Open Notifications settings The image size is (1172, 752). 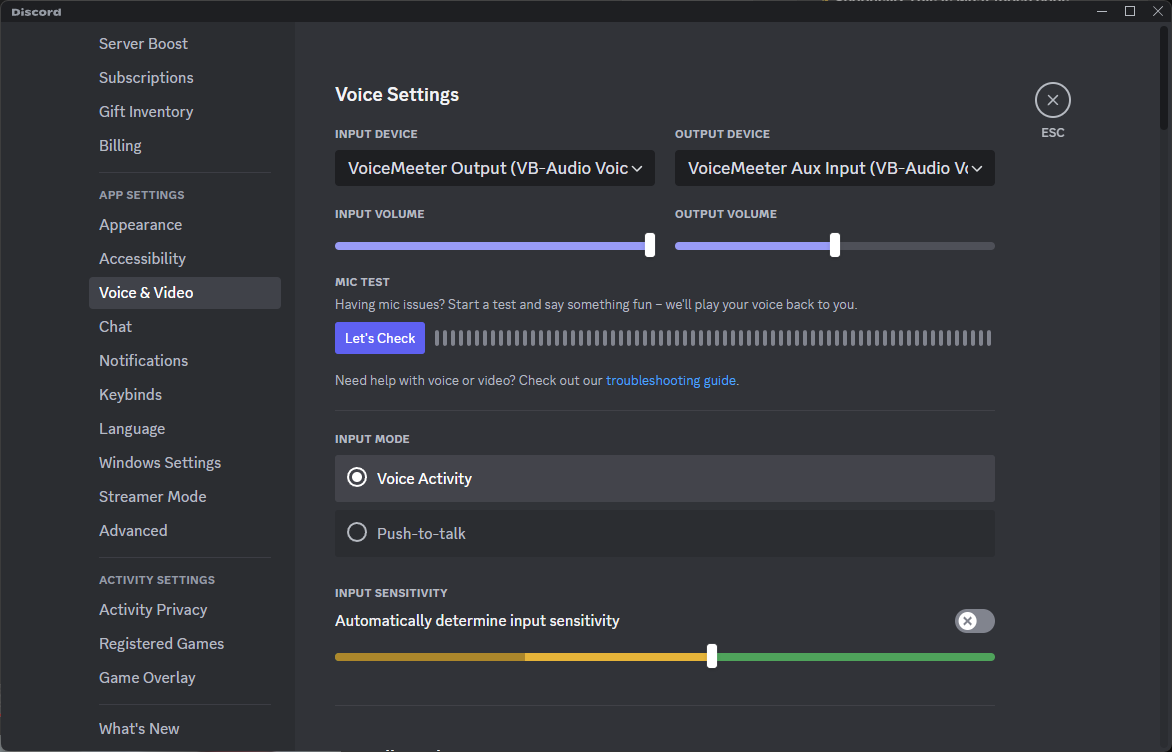pyautogui.click(x=143, y=361)
